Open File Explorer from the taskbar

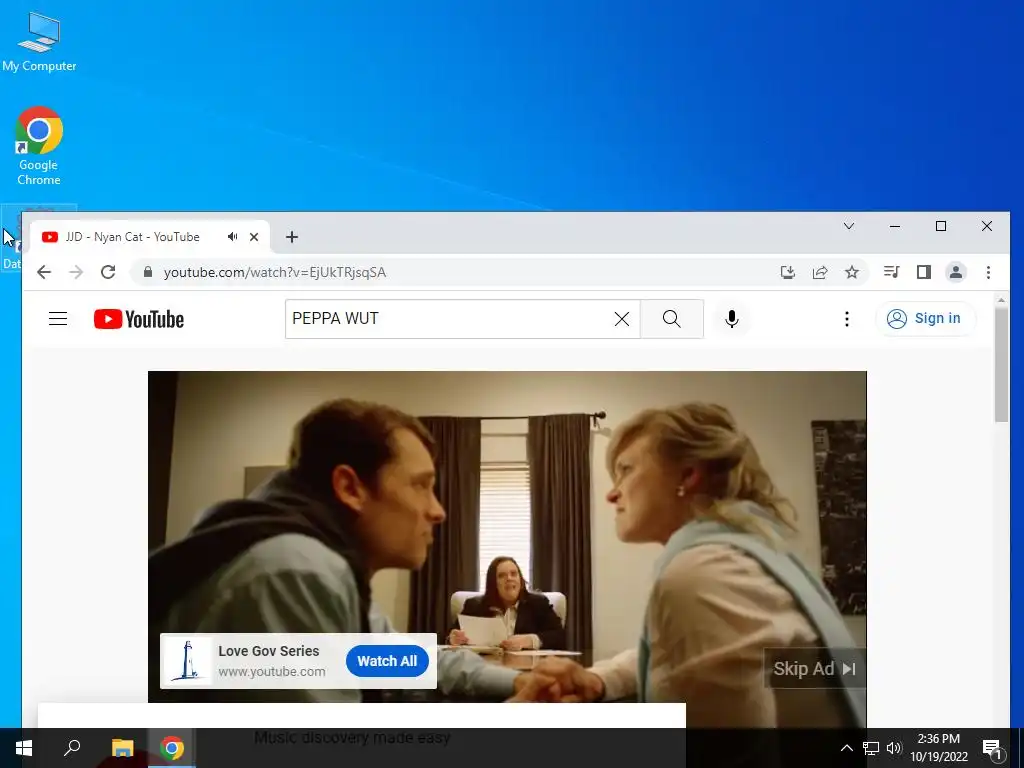[122, 748]
